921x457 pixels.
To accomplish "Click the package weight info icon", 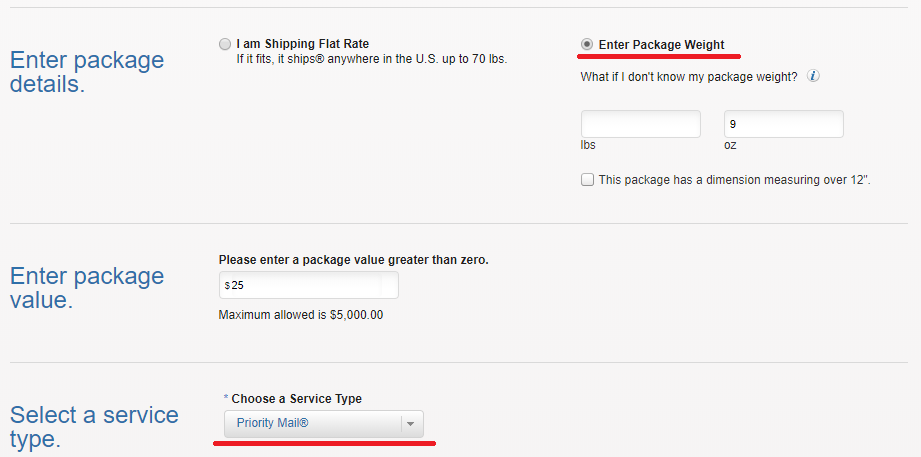I will coord(814,76).
